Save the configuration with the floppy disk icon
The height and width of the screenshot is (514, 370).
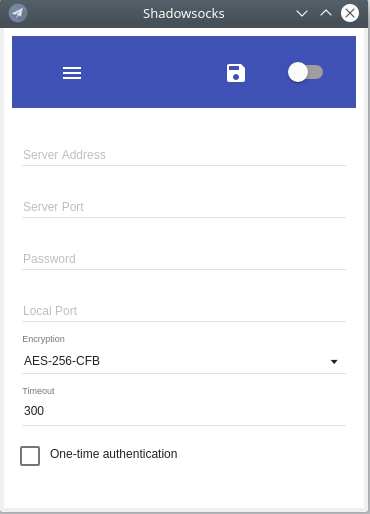(236, 73)
